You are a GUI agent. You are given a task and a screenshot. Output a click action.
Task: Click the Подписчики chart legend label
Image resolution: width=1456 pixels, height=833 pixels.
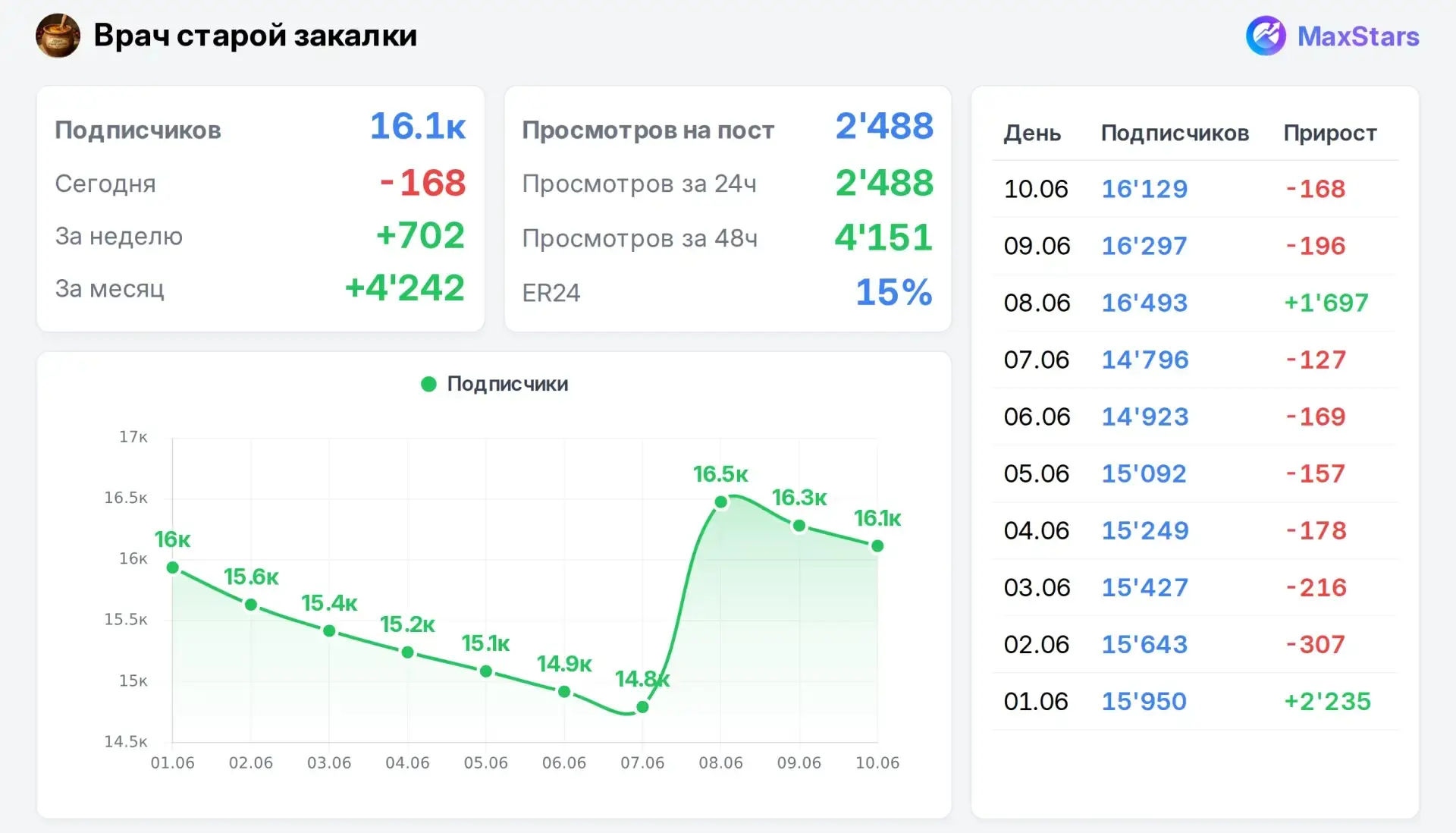507,384
